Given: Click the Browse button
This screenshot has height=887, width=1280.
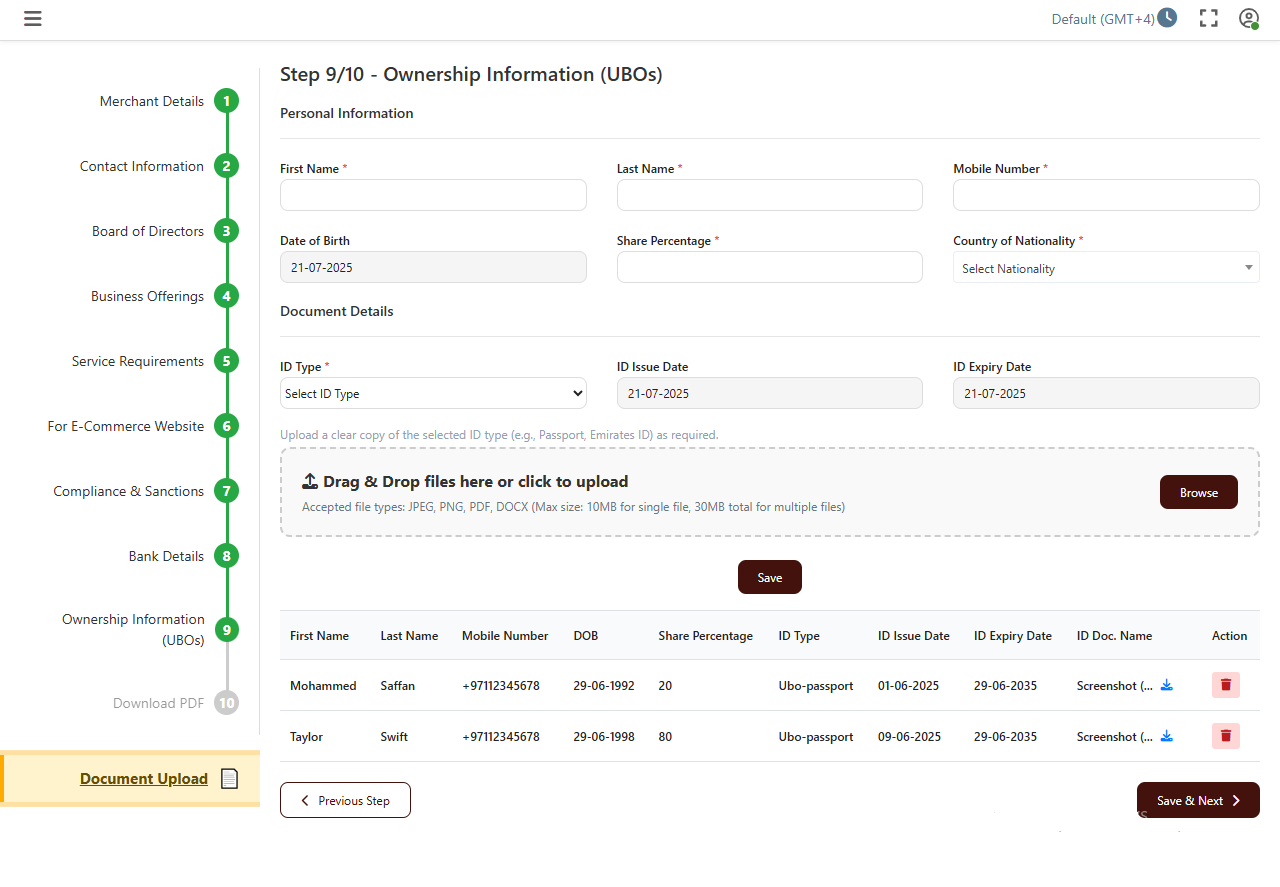Looking at the screenshot, I should 1199,492.
